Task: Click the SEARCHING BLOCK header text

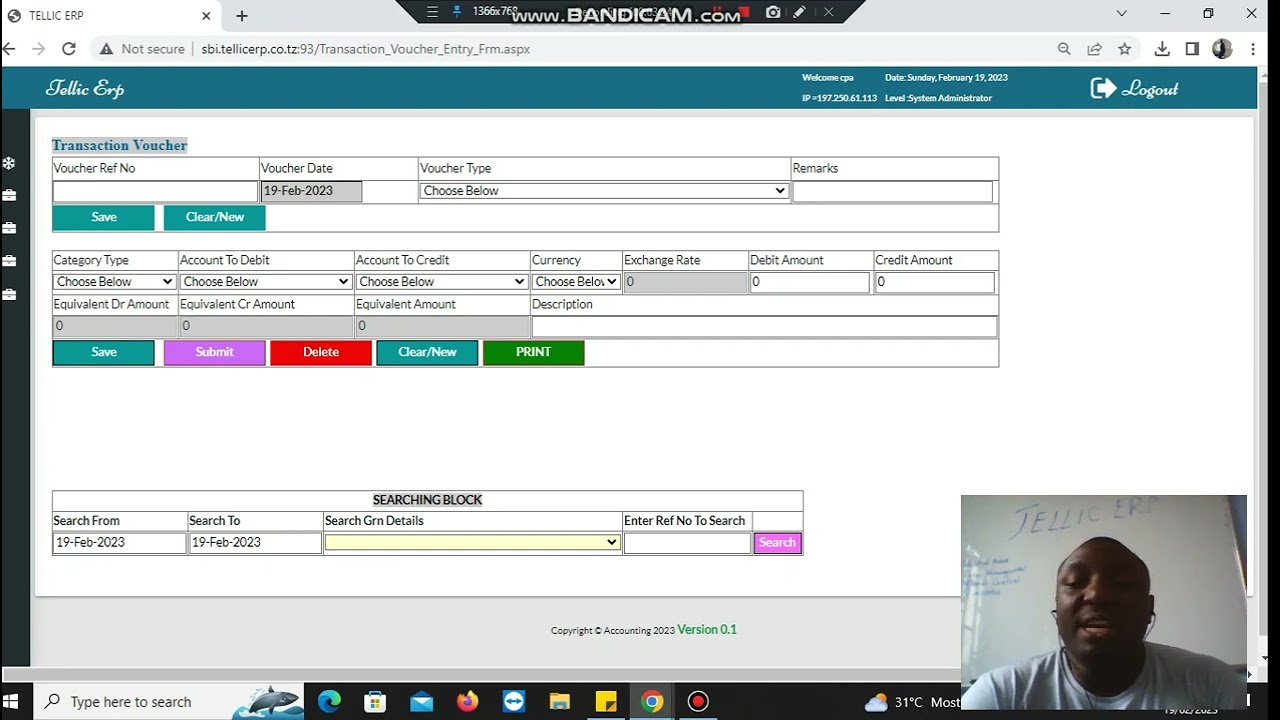Action: [427, 500]
